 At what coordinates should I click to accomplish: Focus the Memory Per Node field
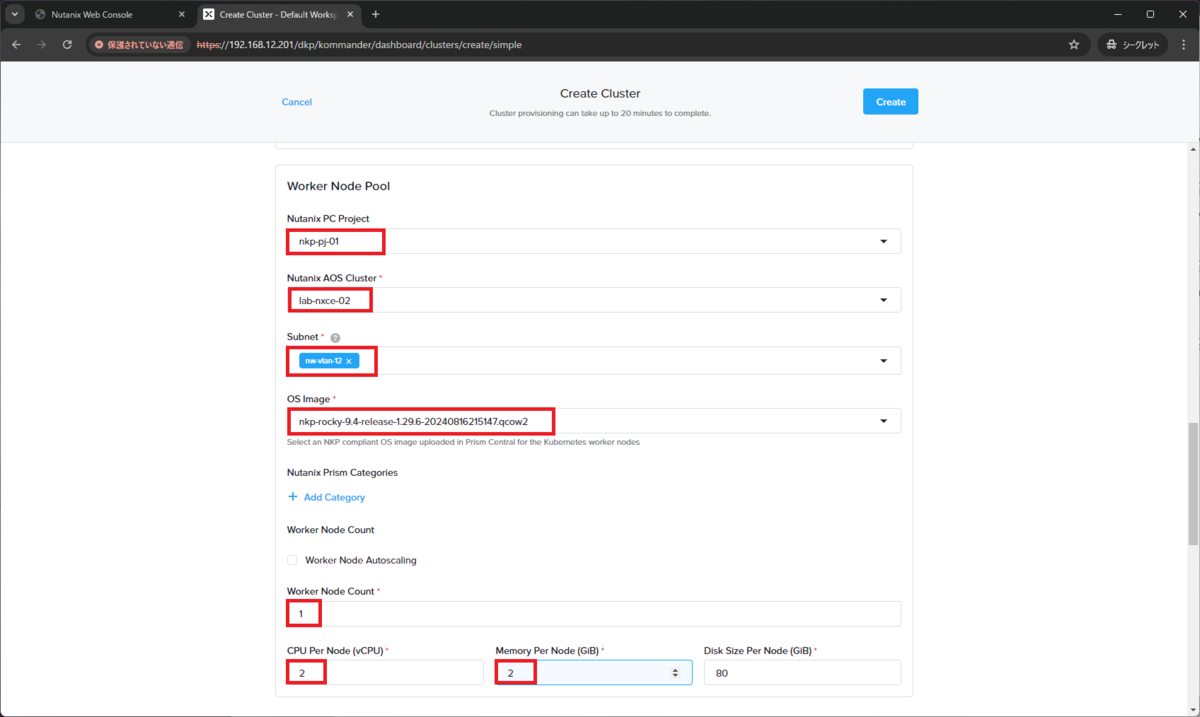(x=594, y=673)
